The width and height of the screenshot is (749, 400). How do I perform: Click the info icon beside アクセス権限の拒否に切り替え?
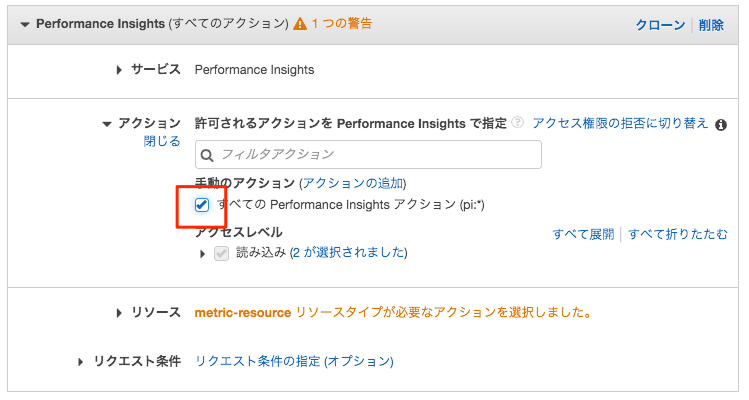(721, 125)
